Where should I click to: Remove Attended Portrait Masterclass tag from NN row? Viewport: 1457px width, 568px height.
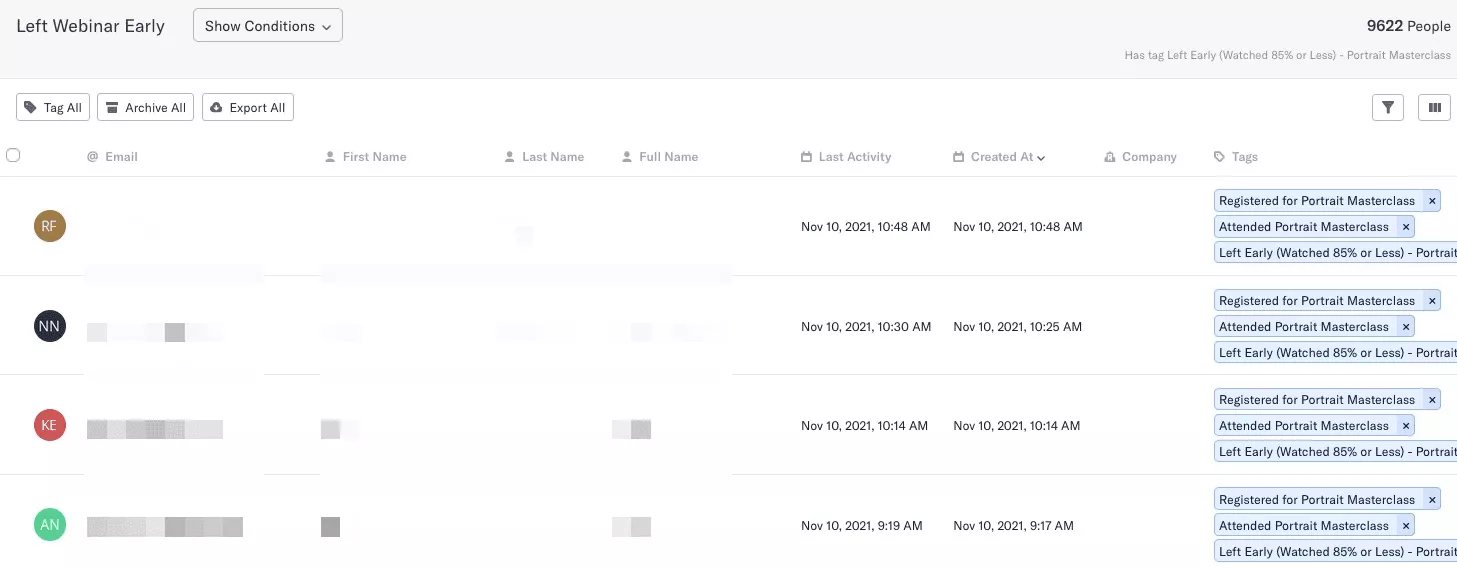[x=1406, y=327]
